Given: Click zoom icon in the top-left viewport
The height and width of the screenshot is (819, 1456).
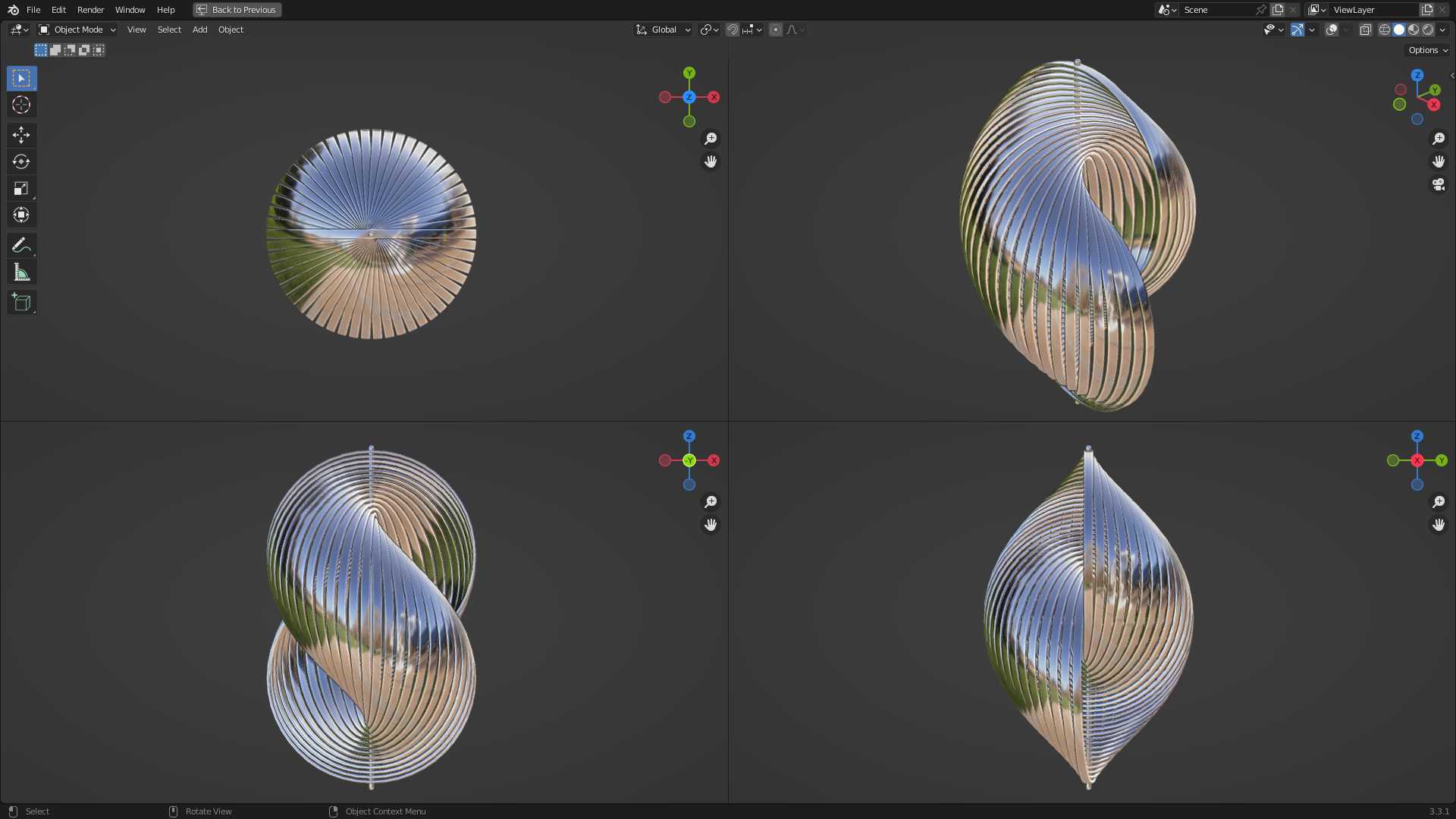Looking at the screenshot, I should click(711, 139).
